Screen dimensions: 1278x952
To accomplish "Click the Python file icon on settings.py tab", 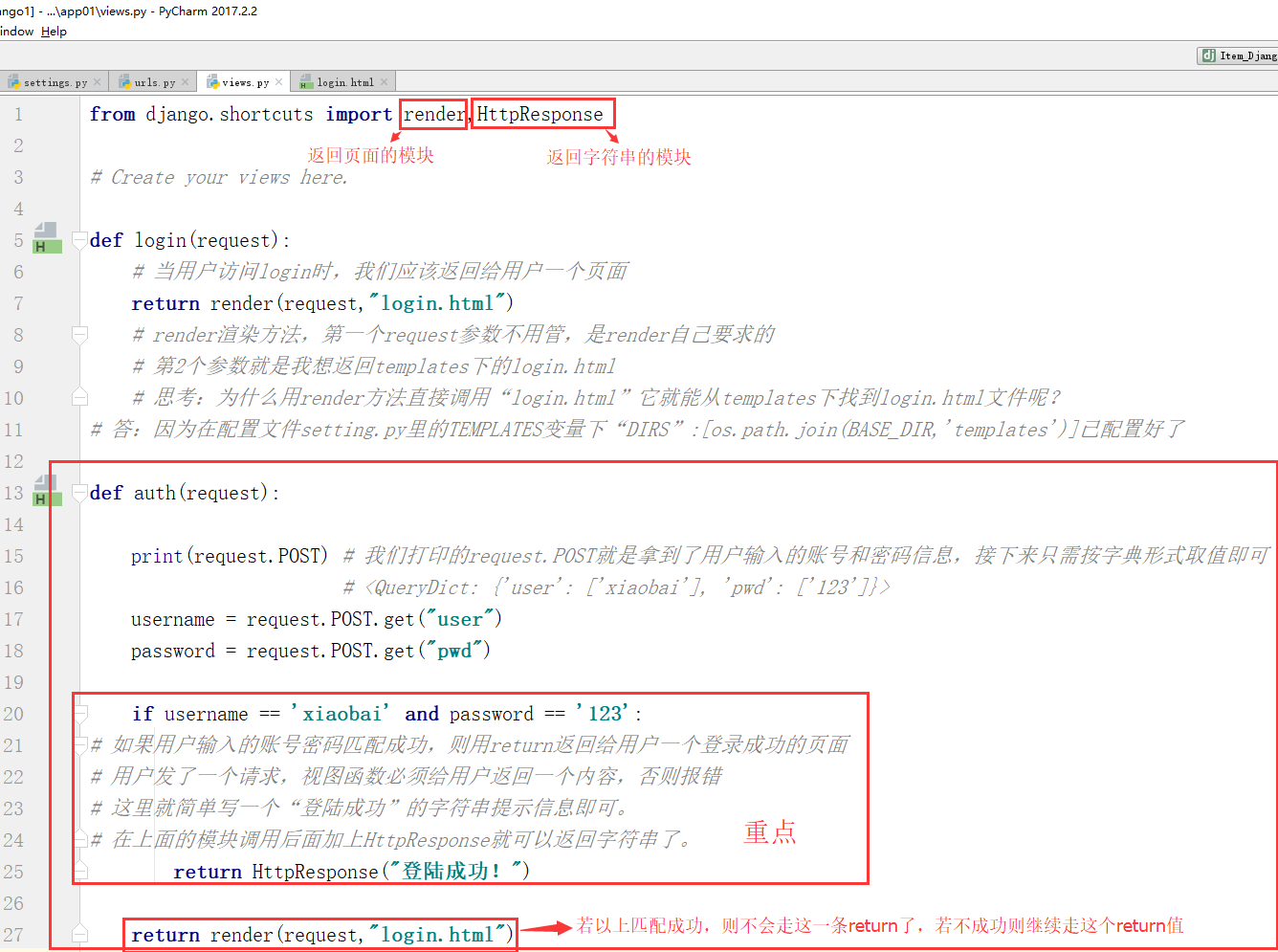I will (x=13, y=82).
